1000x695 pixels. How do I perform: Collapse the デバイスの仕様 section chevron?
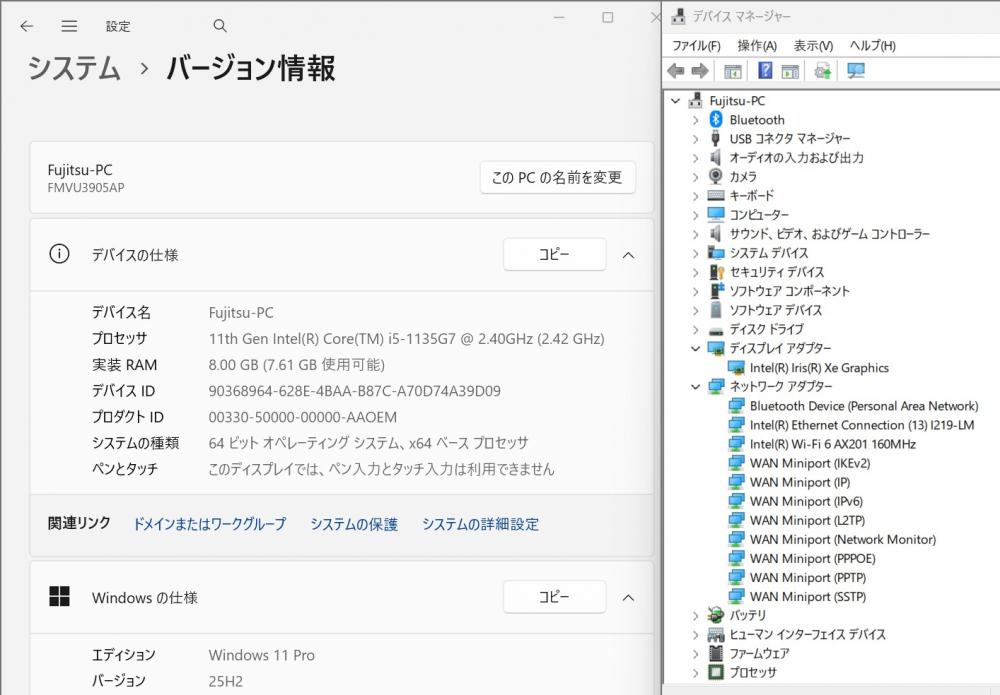tap(628, 255)
